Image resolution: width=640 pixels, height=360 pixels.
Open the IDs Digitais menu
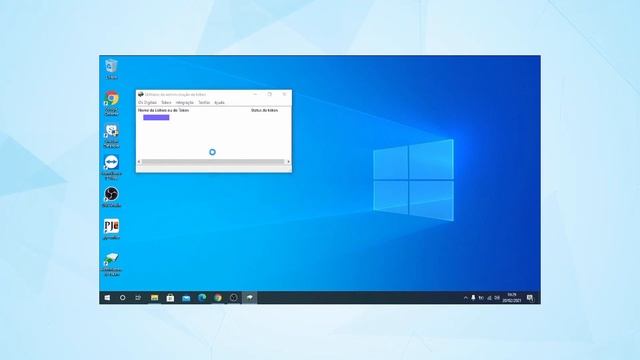pyautogui.click(x=147, y=102)
